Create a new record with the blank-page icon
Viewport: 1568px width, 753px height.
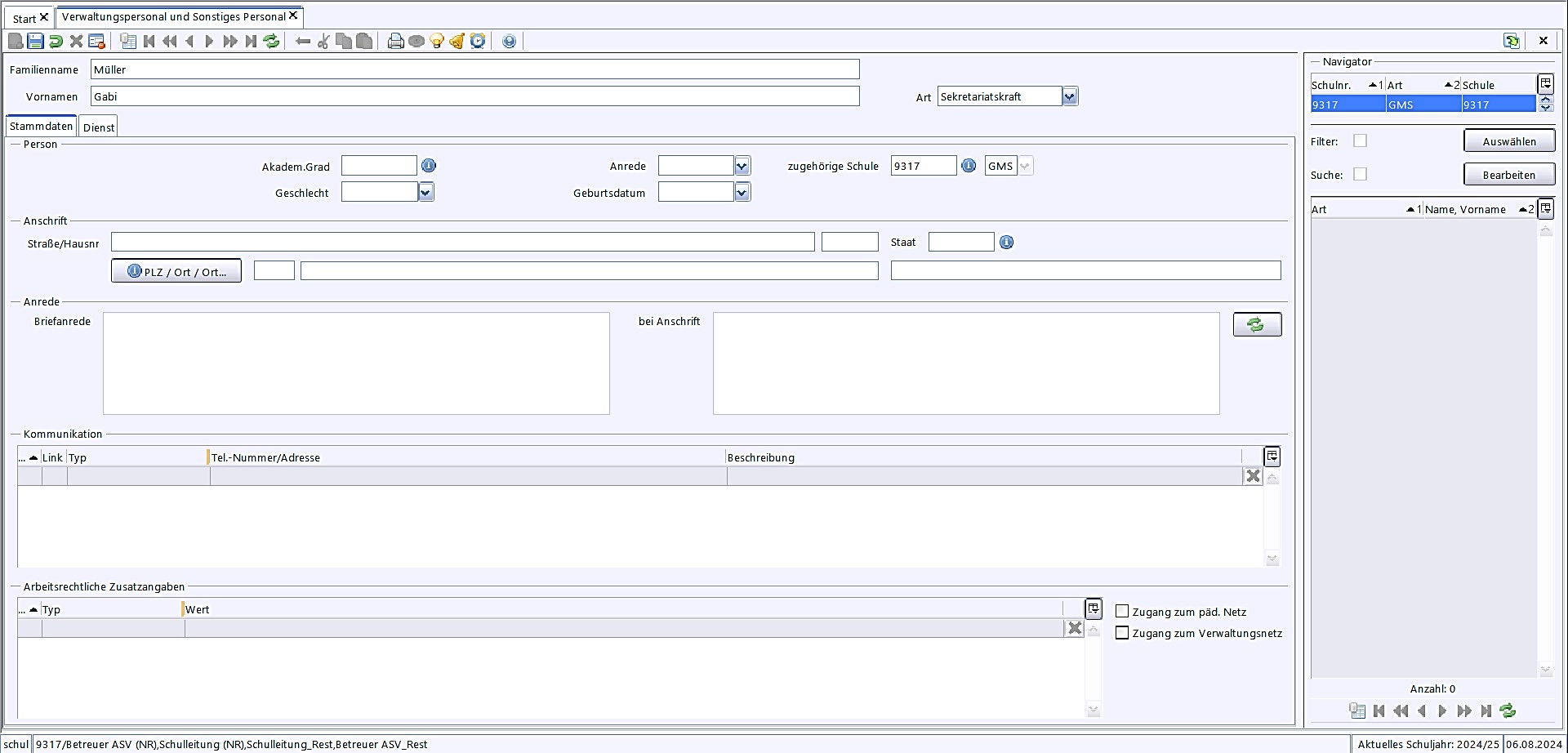click(x=16, y=41)
